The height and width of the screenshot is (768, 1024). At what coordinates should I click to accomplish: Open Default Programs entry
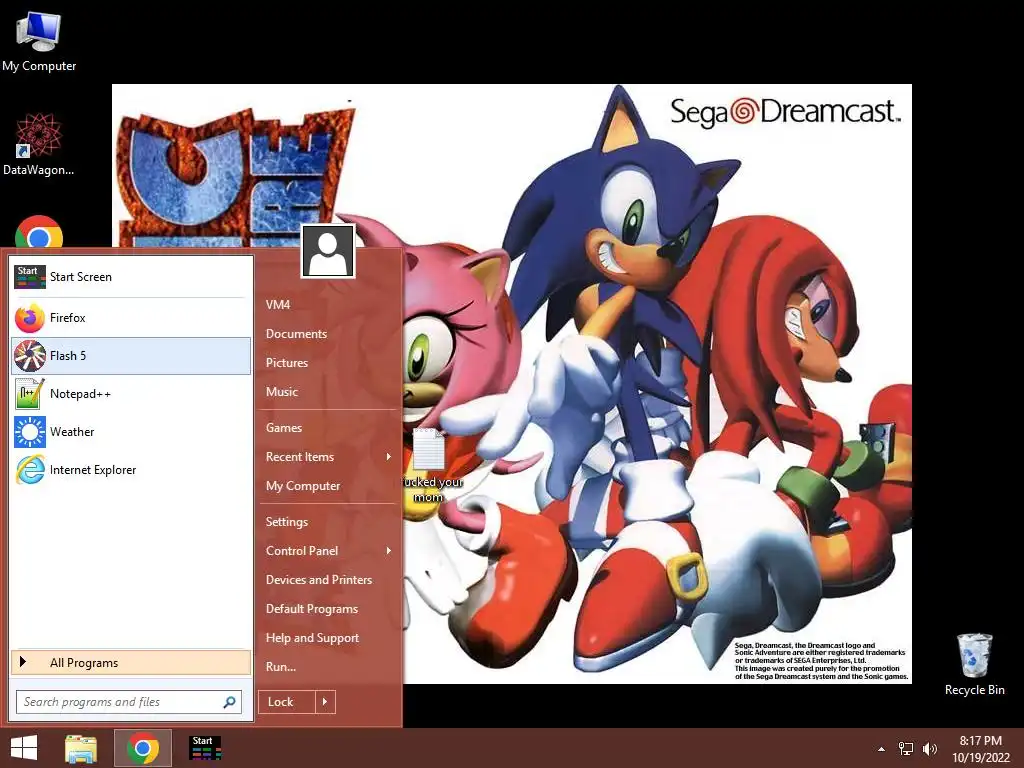tap(312, 609)
